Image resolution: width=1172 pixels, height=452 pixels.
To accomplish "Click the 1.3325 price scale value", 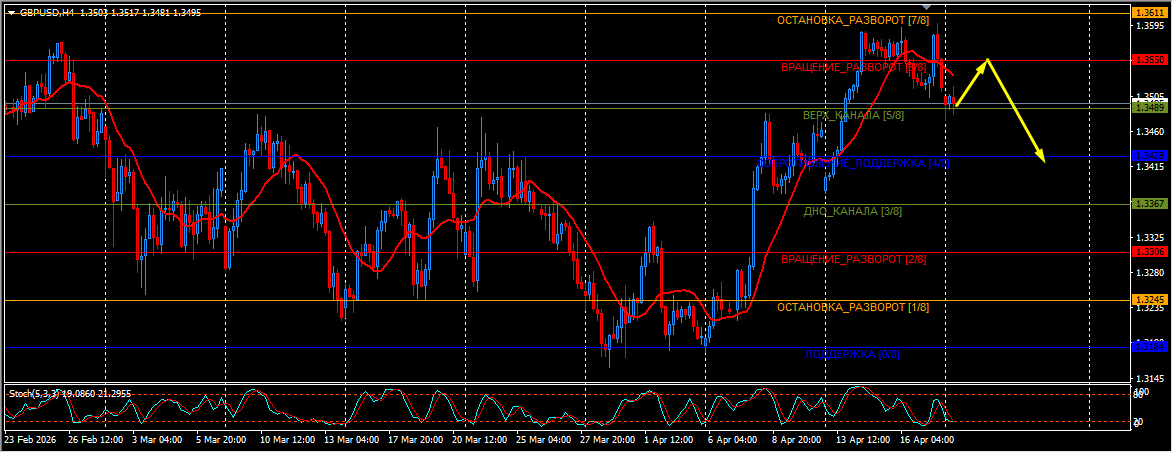I will click(1148, 238).
